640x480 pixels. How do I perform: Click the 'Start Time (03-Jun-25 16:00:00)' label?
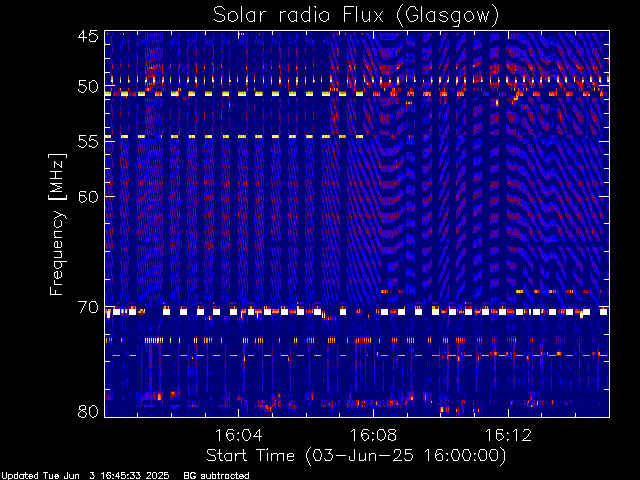tap(356, 456)
